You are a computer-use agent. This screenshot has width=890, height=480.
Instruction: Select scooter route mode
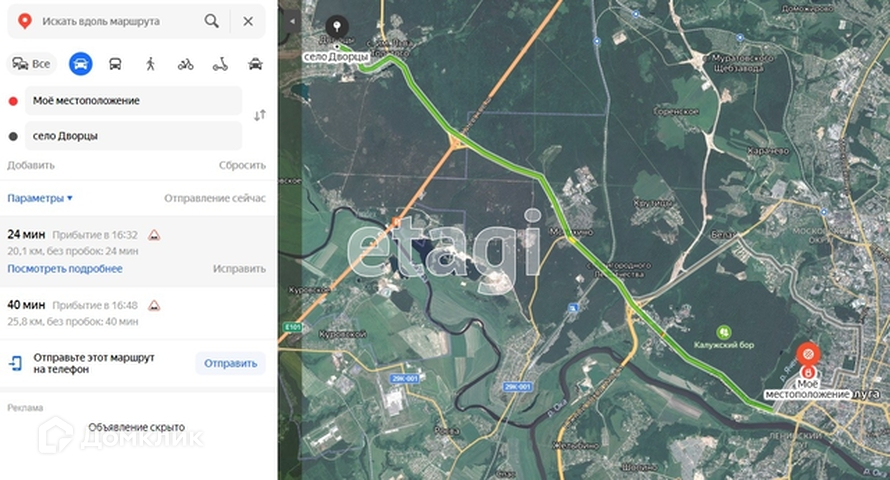pyautogui.click(x=220, y=64)
